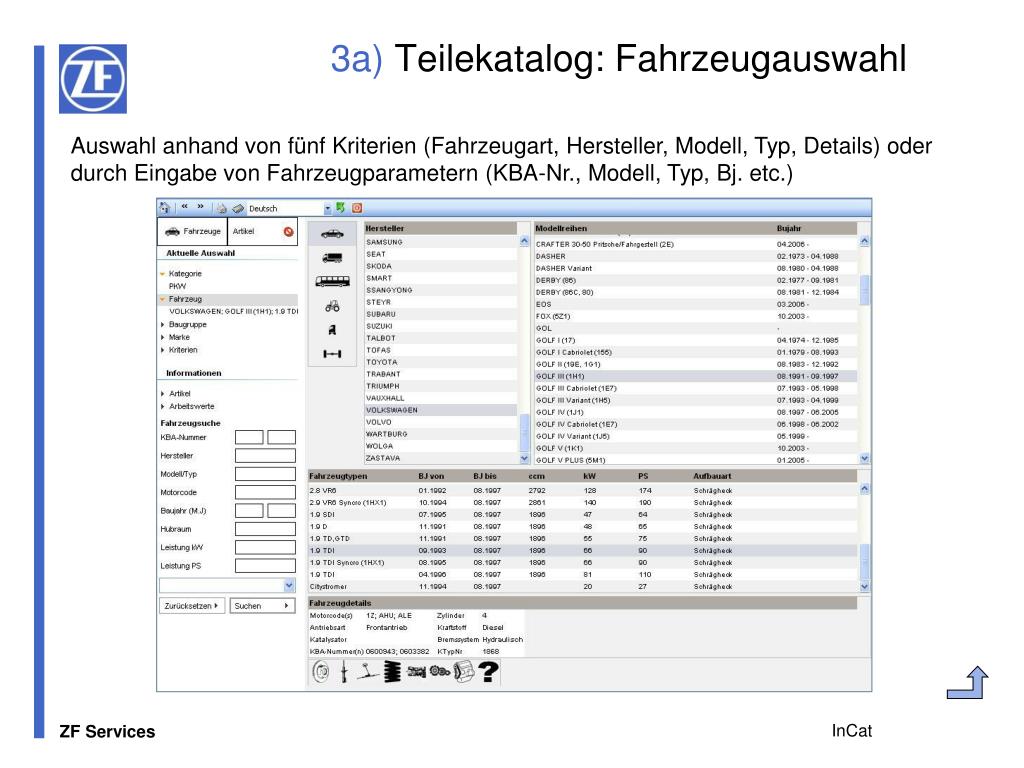1024x768 pixels.
Task: Open the Deutsch language dropdown
Action: coord(328,209)
